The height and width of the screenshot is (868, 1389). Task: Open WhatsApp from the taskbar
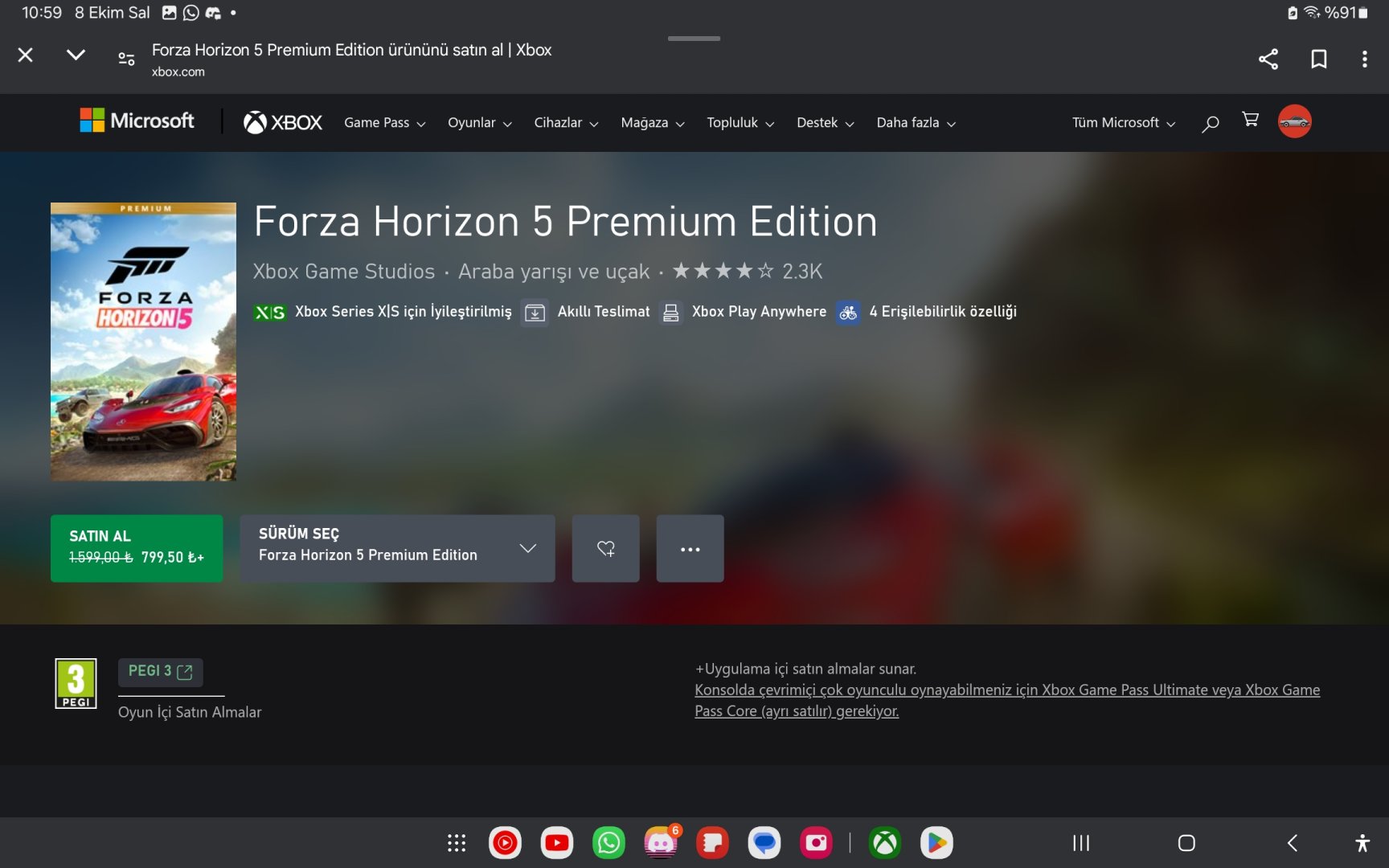608,843
